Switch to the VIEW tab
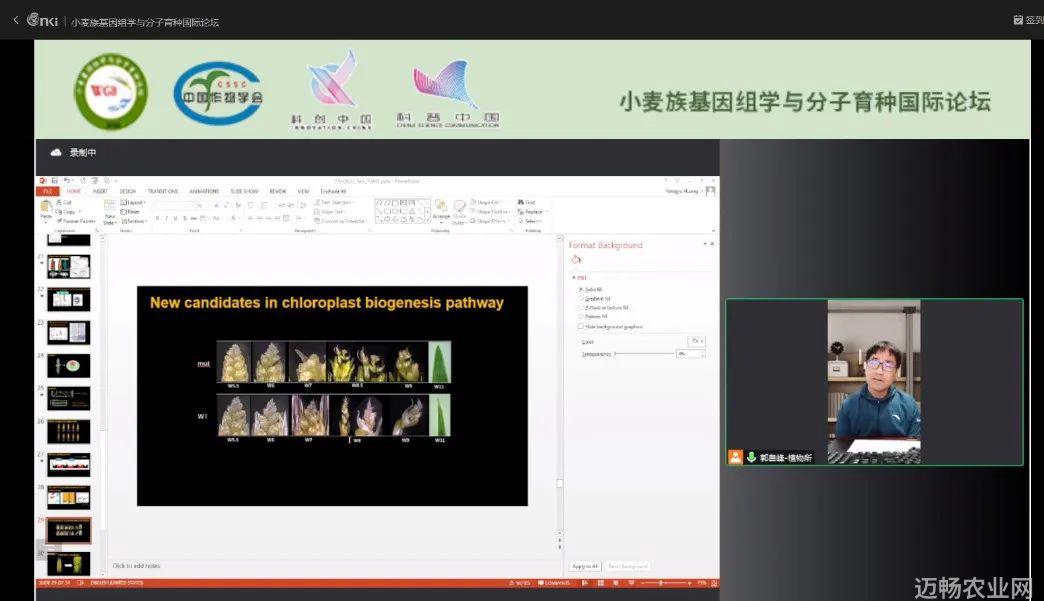1044x601 pixels. tap(303, 191)
